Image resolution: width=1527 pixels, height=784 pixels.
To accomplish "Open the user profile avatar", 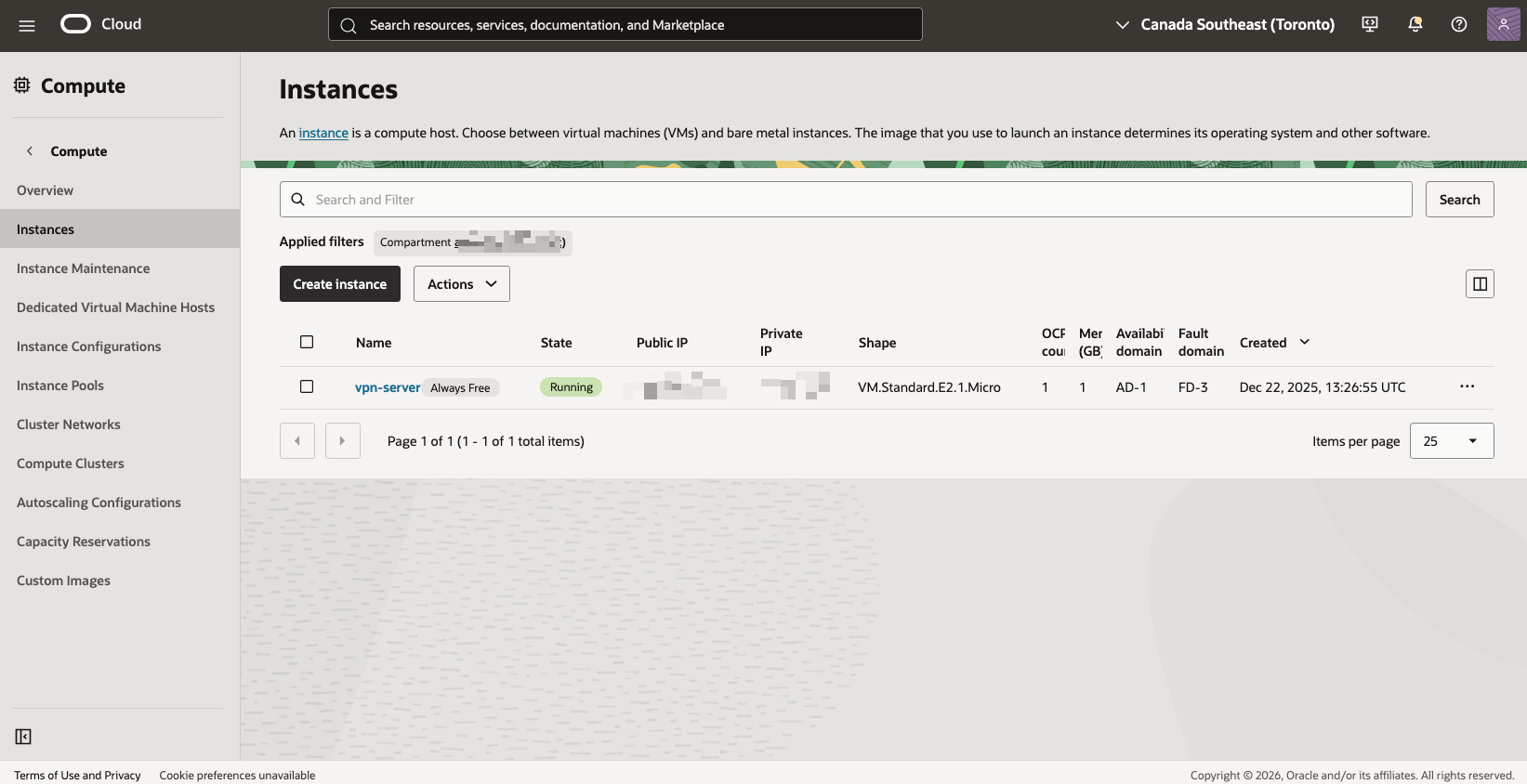I will (1503, 24).
